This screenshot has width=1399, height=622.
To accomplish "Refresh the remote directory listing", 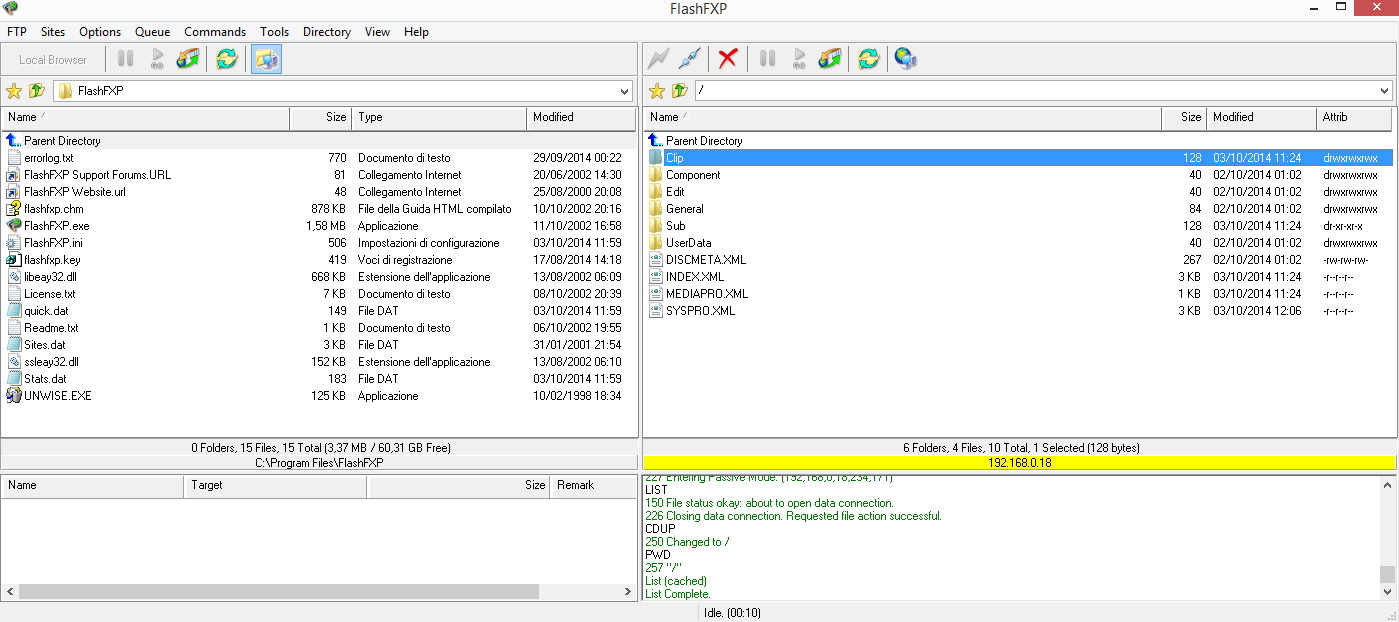I will pyautogui.click(x=869, y=59).
